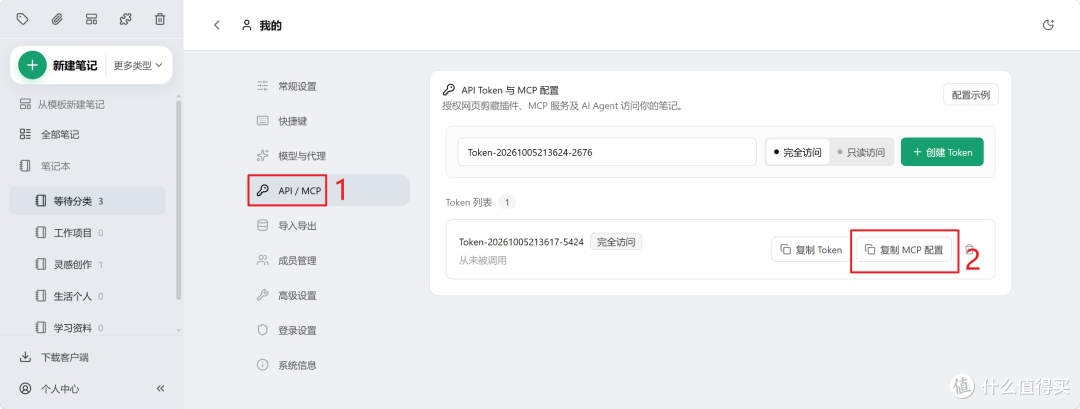Screen dimensions: 1080x409
Task: Click the green plus new note icon
Action: point(32,65)
